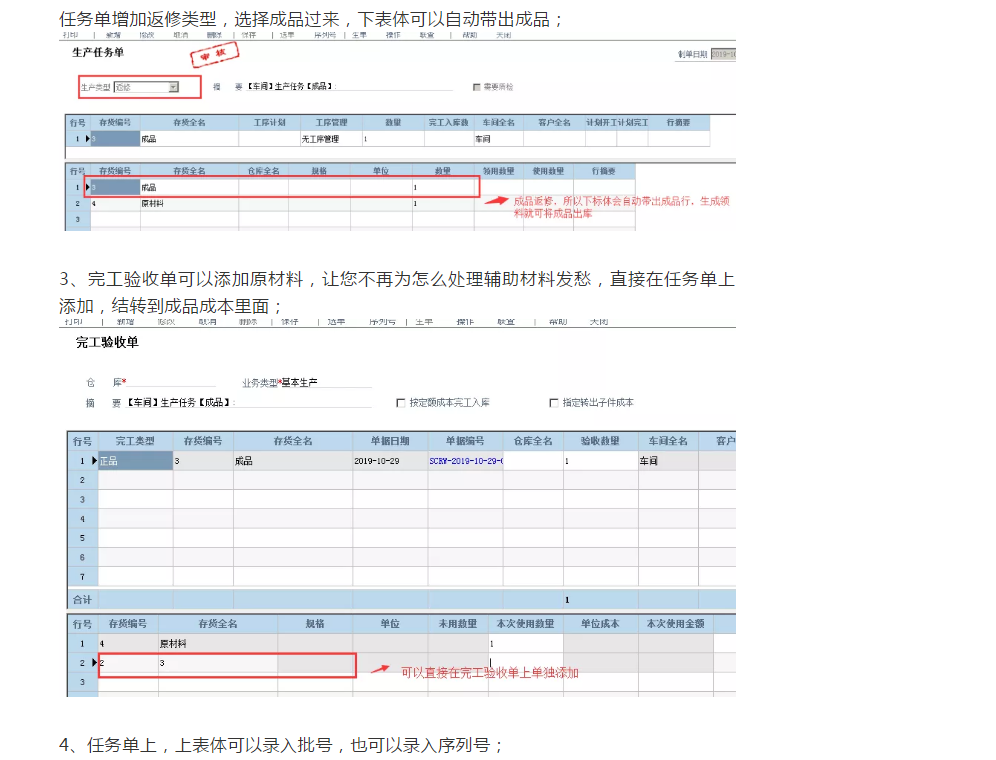Image resolution: width=996 pixels, height=760 pixels.
Task: Open 序列号 in the 生产任务单 toolbar
Action: [x=325, y=35]
